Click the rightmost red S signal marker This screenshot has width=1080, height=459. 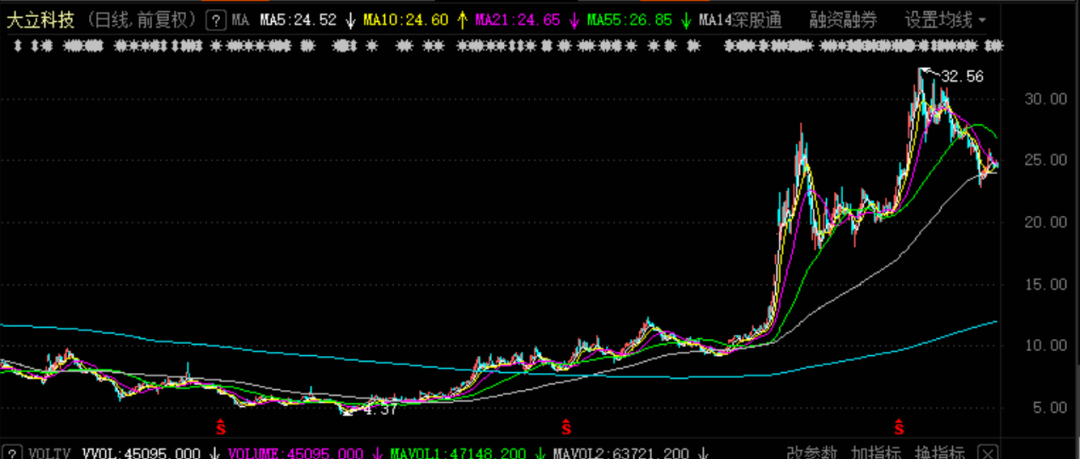899,427
